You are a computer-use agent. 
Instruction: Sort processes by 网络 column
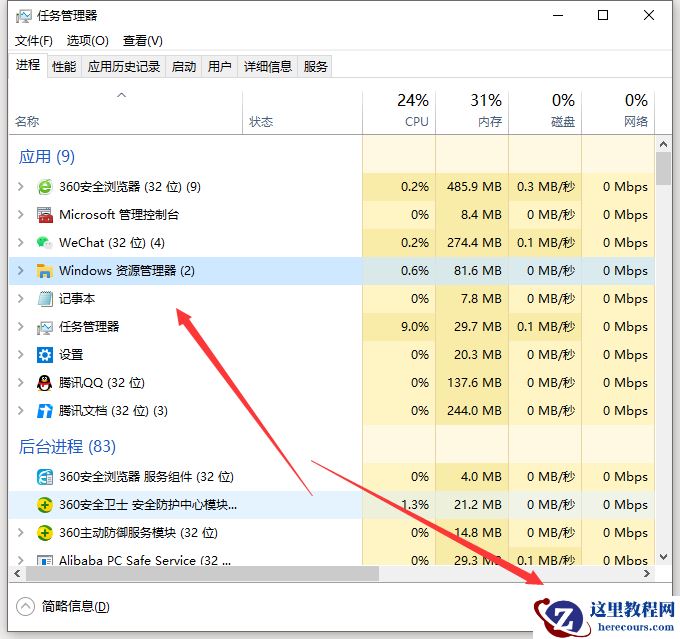(618, 113)
